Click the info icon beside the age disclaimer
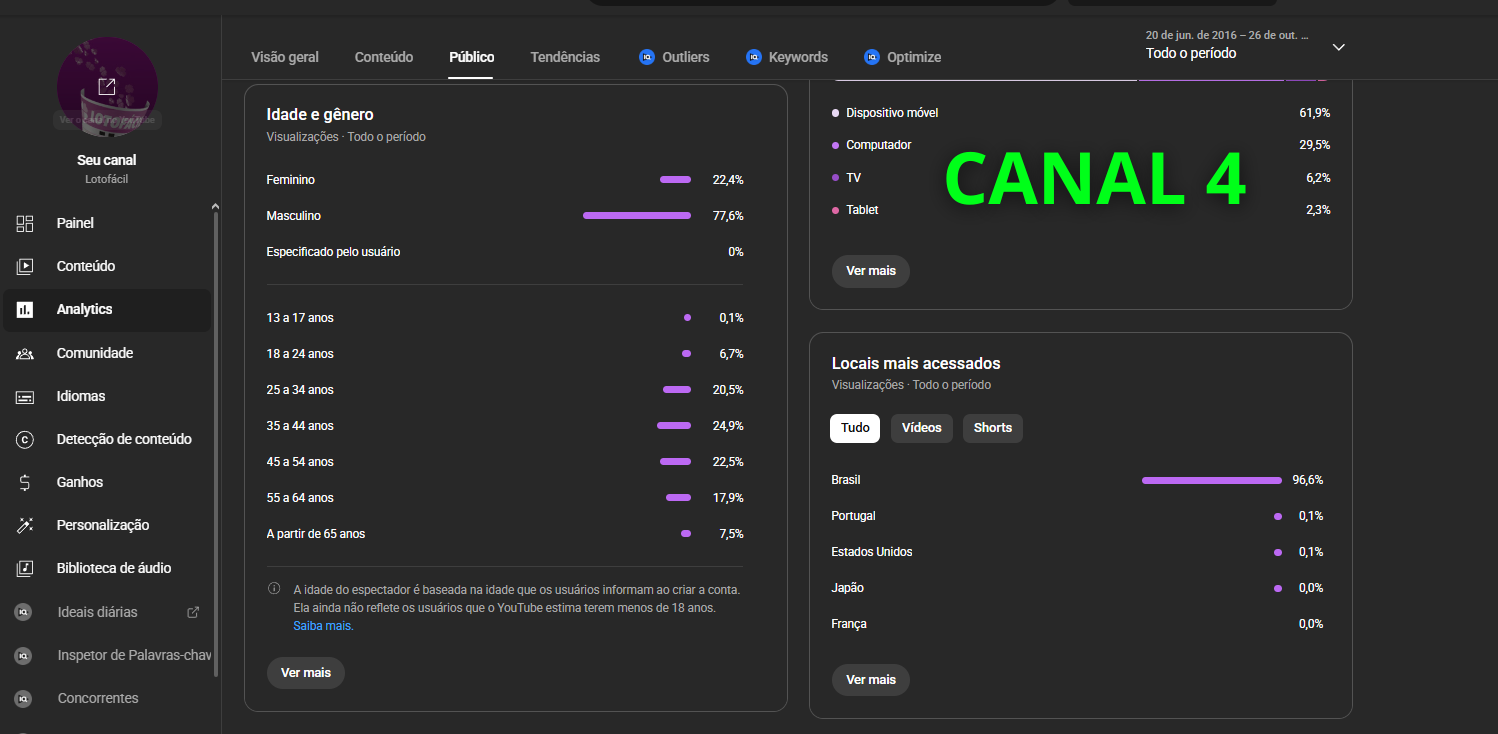This screenshot has width=1498, height=734. pos(274,589)
